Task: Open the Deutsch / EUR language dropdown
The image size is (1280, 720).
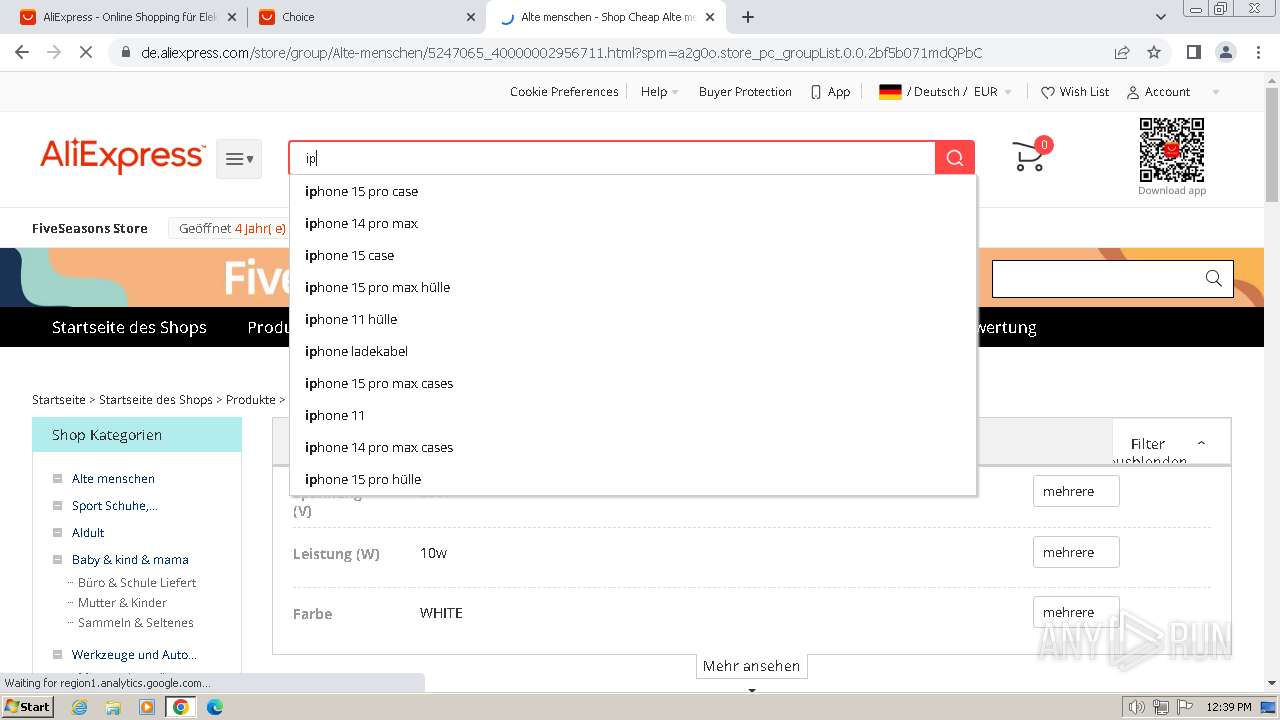Action: click(945, 91)
